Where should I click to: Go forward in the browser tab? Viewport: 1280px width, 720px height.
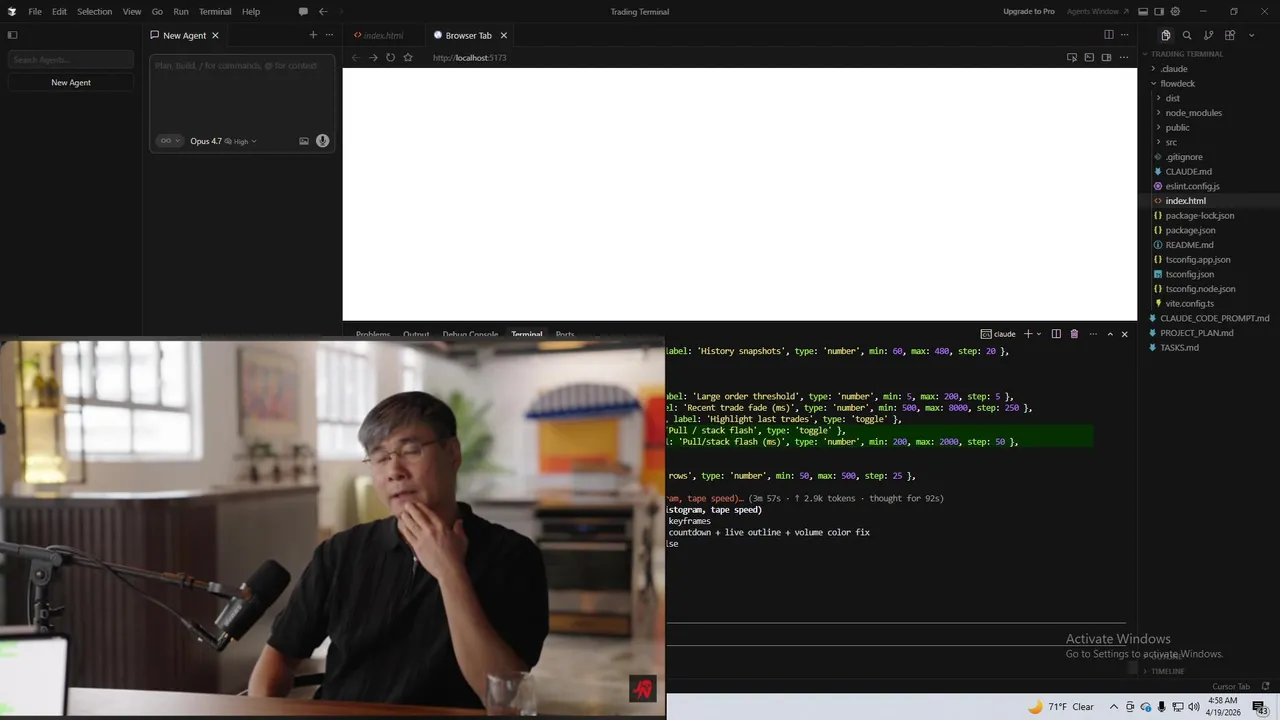pos(373,57)
